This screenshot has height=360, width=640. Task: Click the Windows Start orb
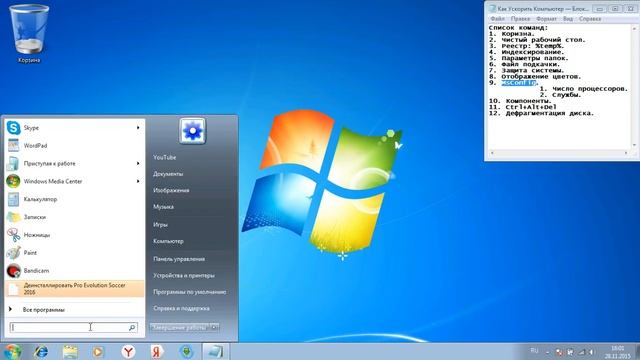click(12, 351)
